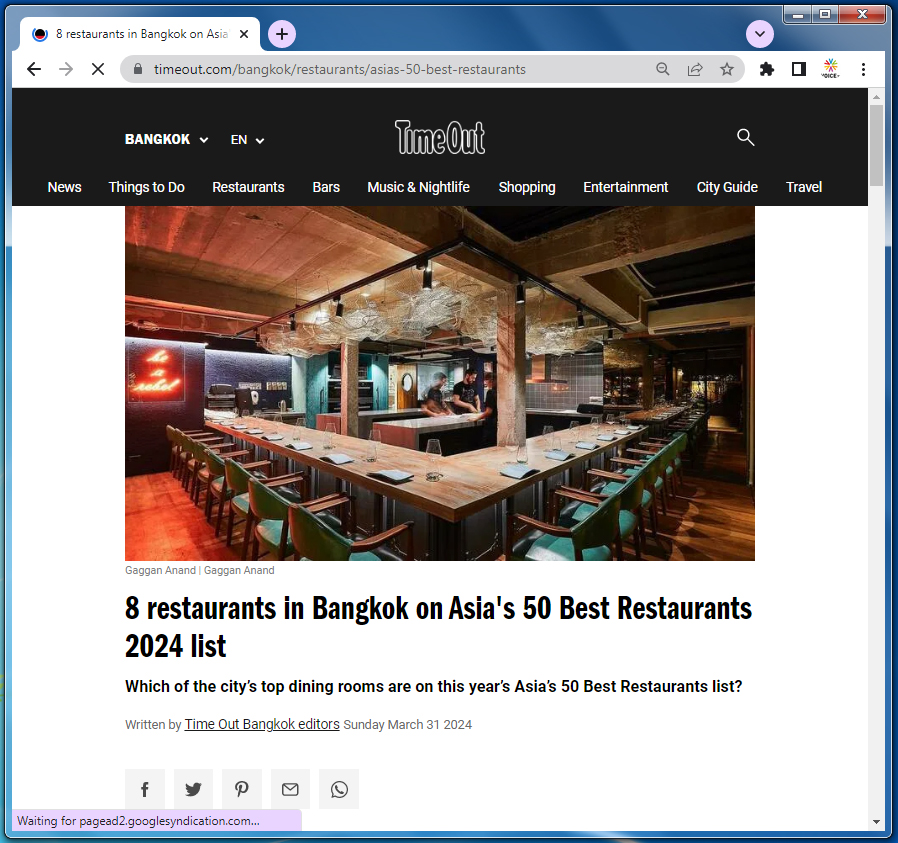Click the Voice extension icon
Viewport: 898px width, 843px height.
click(x=830, y=69)
